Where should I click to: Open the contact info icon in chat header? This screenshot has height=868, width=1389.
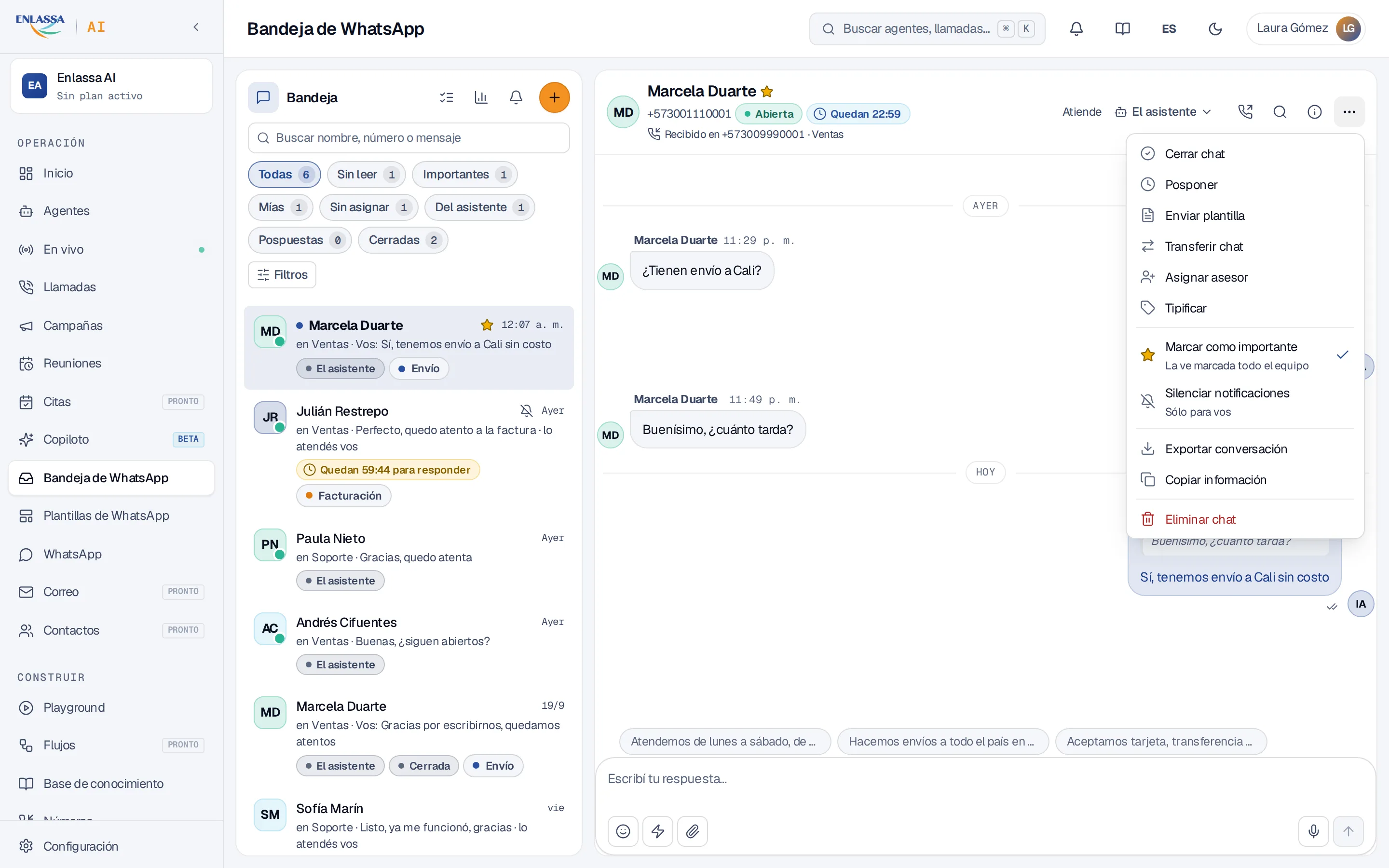1314,112
